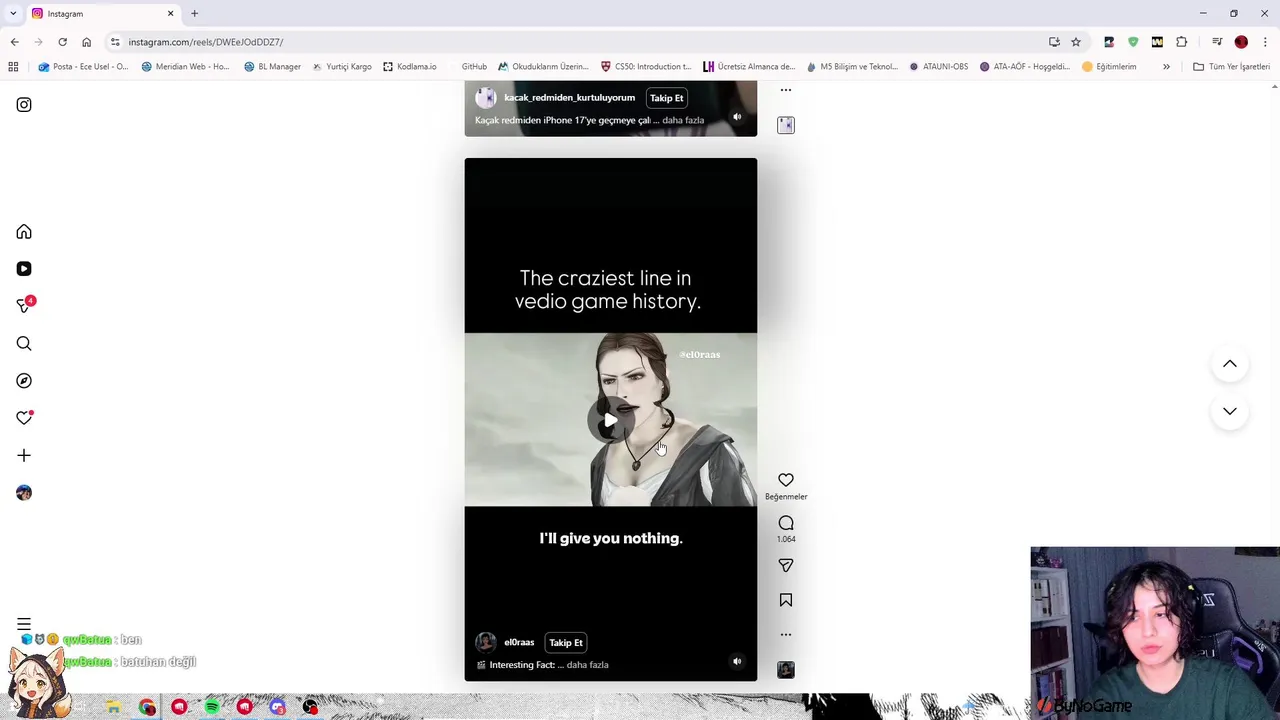Open a new browser tab
Screen dimensions: 1280x720
(195, 14)
